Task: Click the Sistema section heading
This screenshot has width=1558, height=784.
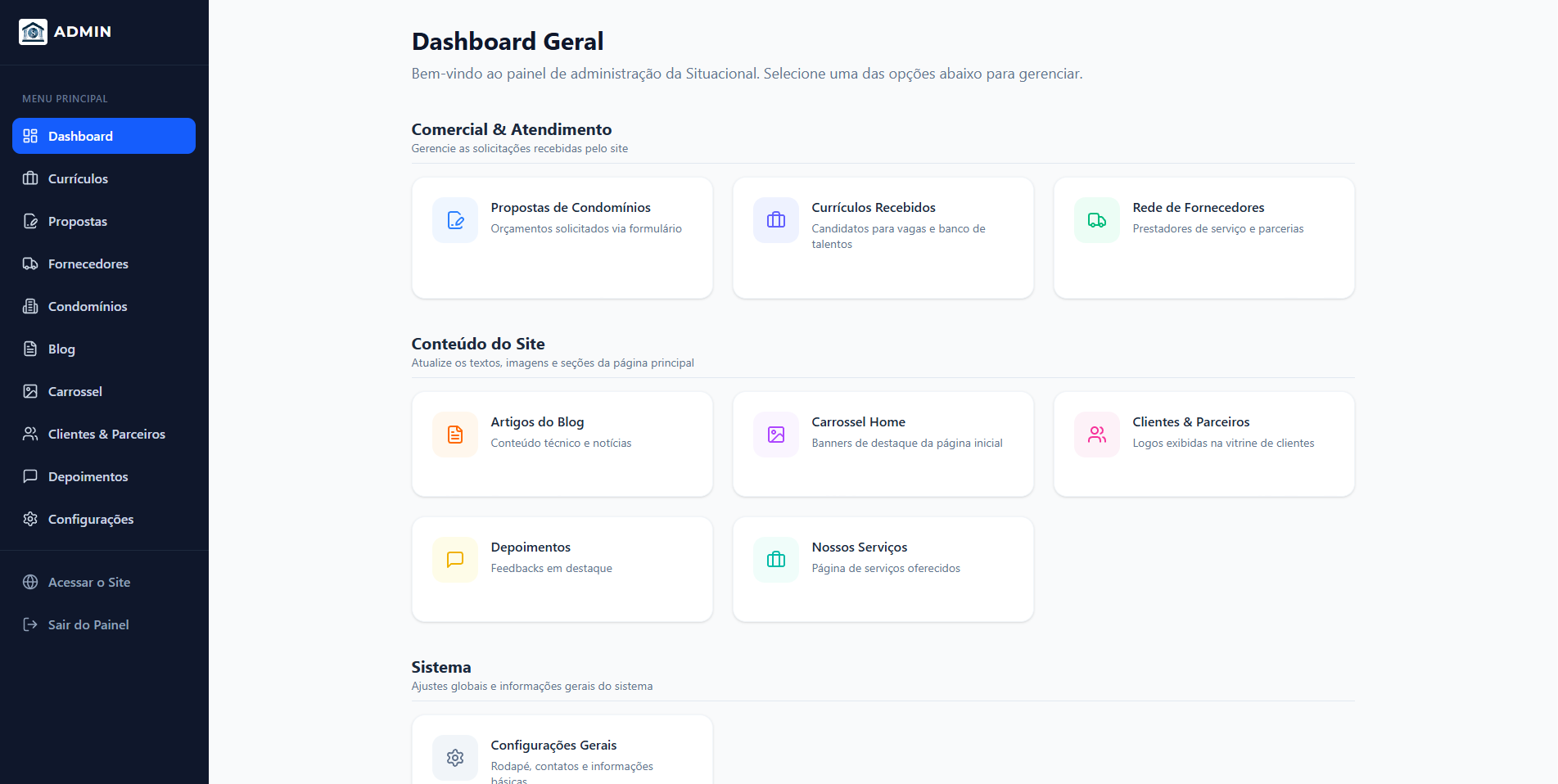Action: pyautogui.click(x=441, y=667)
